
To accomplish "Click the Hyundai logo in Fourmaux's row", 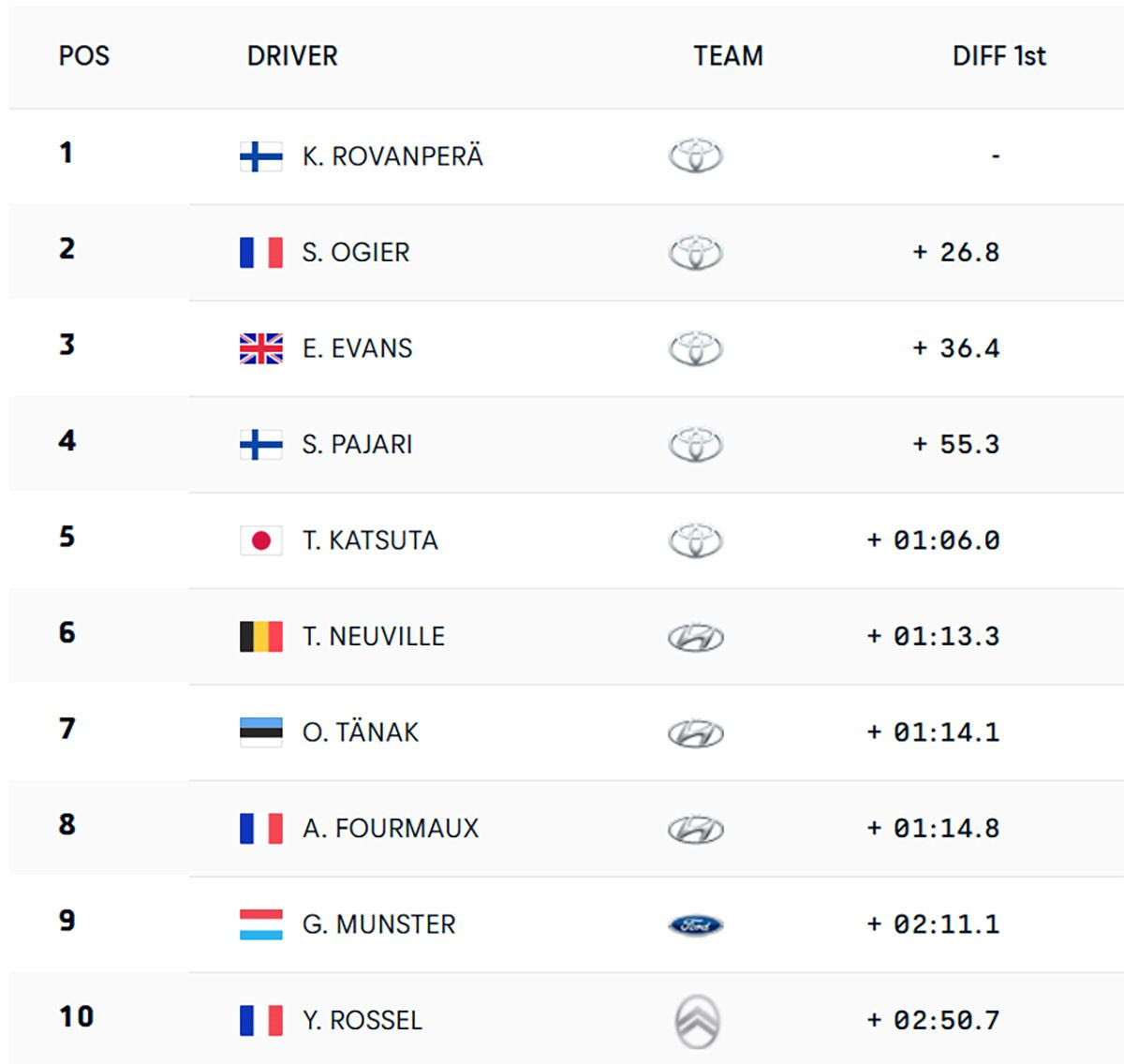I will pos(695,830).
